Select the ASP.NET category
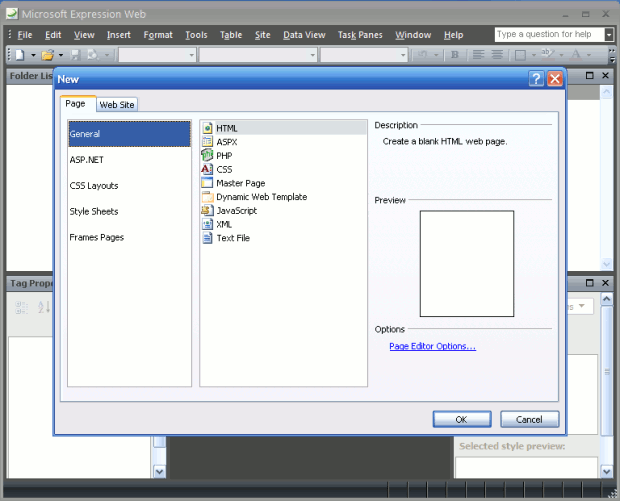The width and height of the screenshot is (620, 501). click(129, 160)
